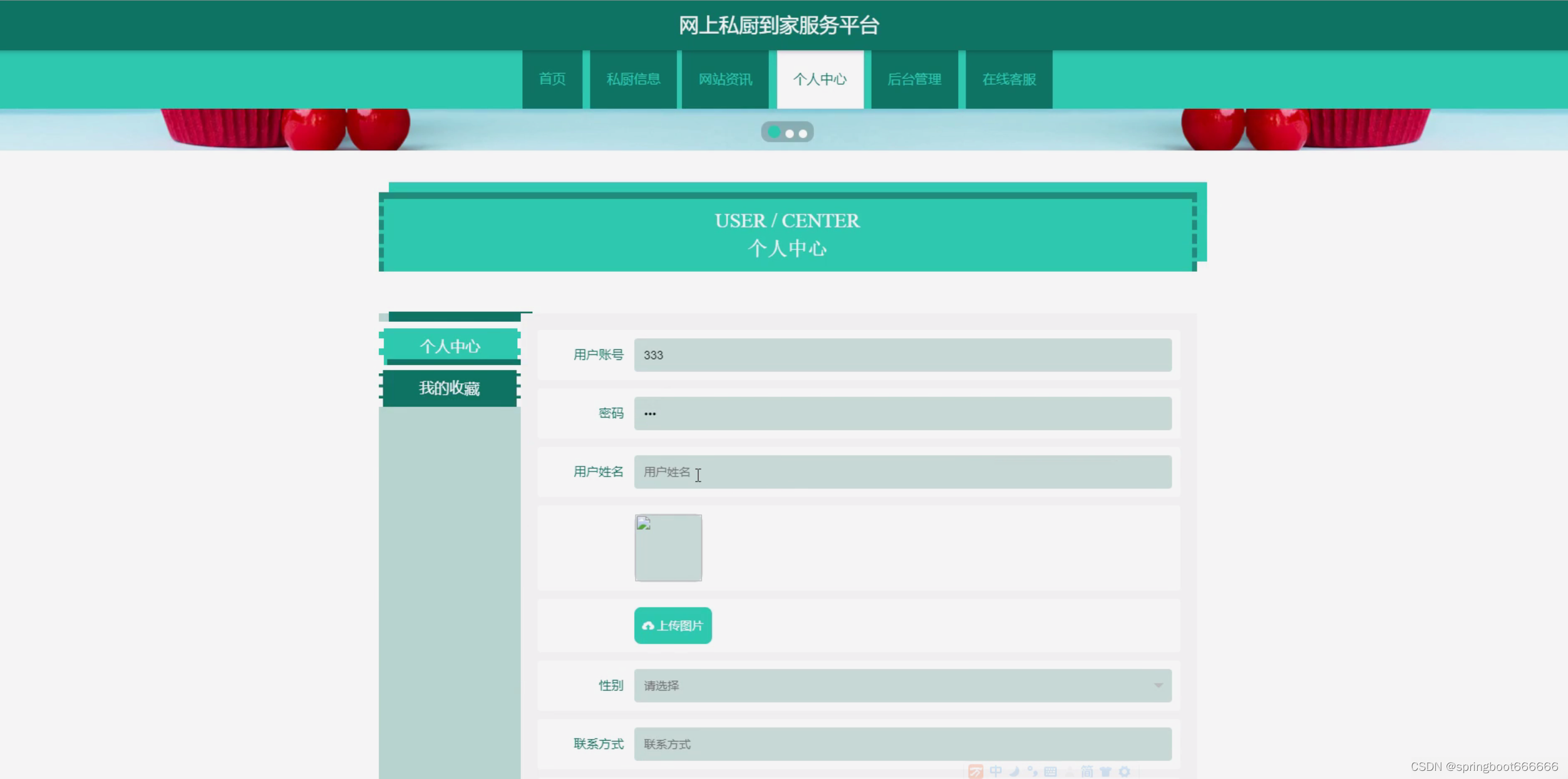Focus the 用户姓名 input field
Image resolution: width=1568 pixels, height=779 pixels.
coord(902,472)
